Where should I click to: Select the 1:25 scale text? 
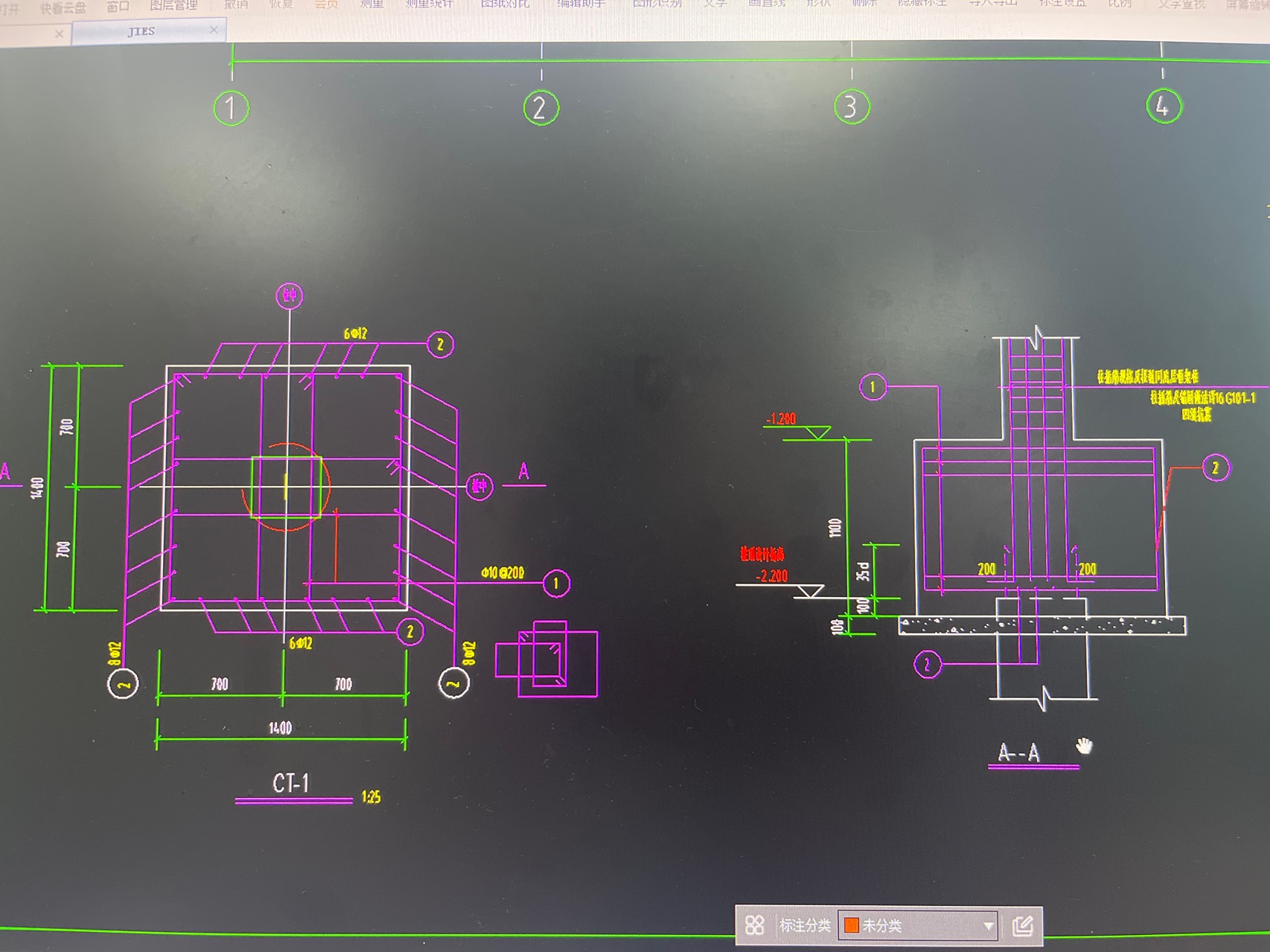click(x=371, y=797)
